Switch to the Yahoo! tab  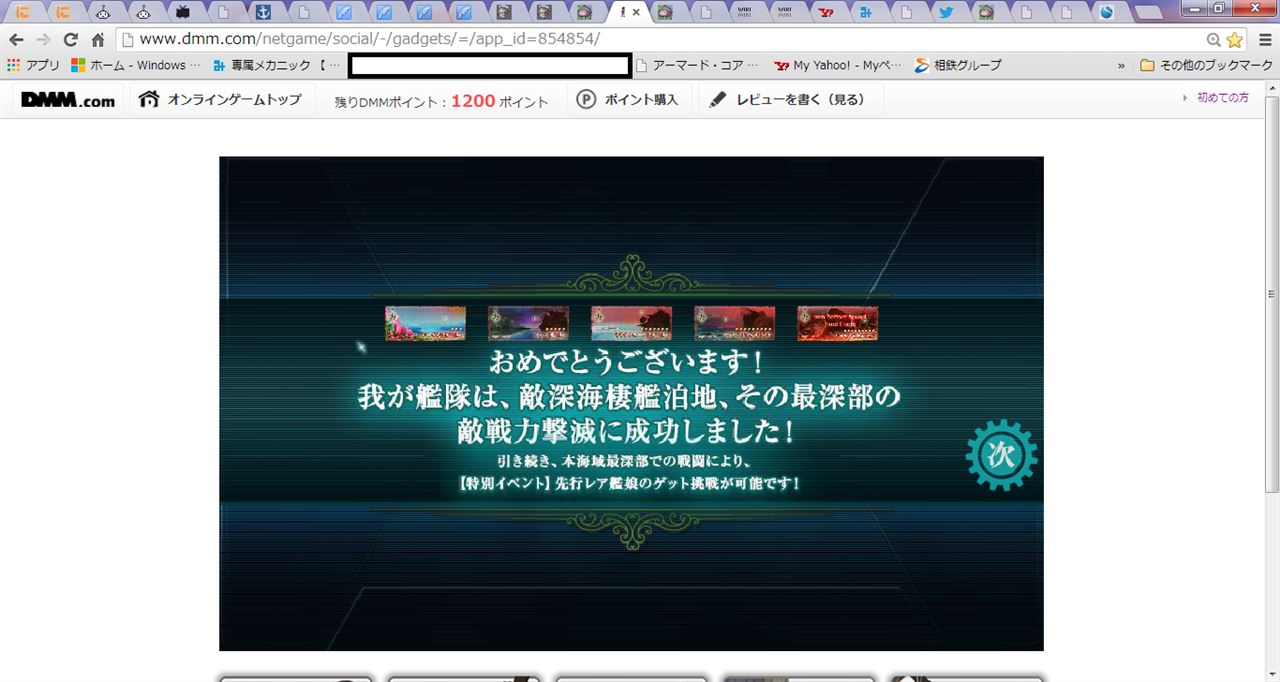click(825, 13)
